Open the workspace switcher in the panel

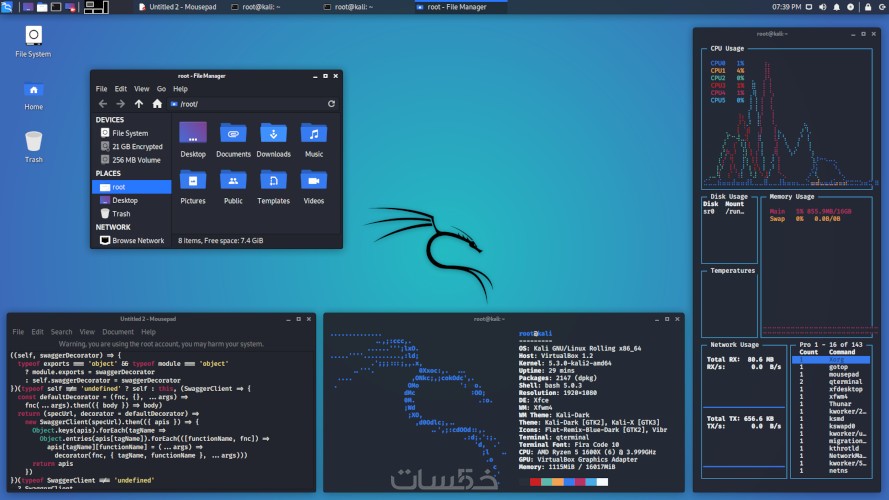point(96,7)
